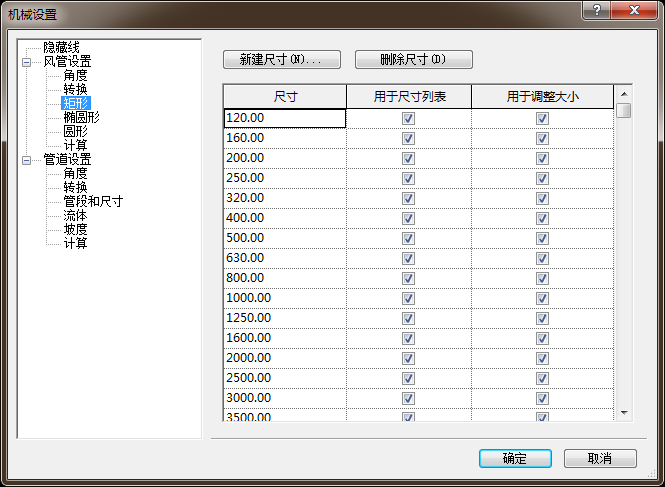Image resolution: width=665 pixels, height=487 pixels.
Task: Select 计算 under 风管设置
Action: tap(75, 145)
